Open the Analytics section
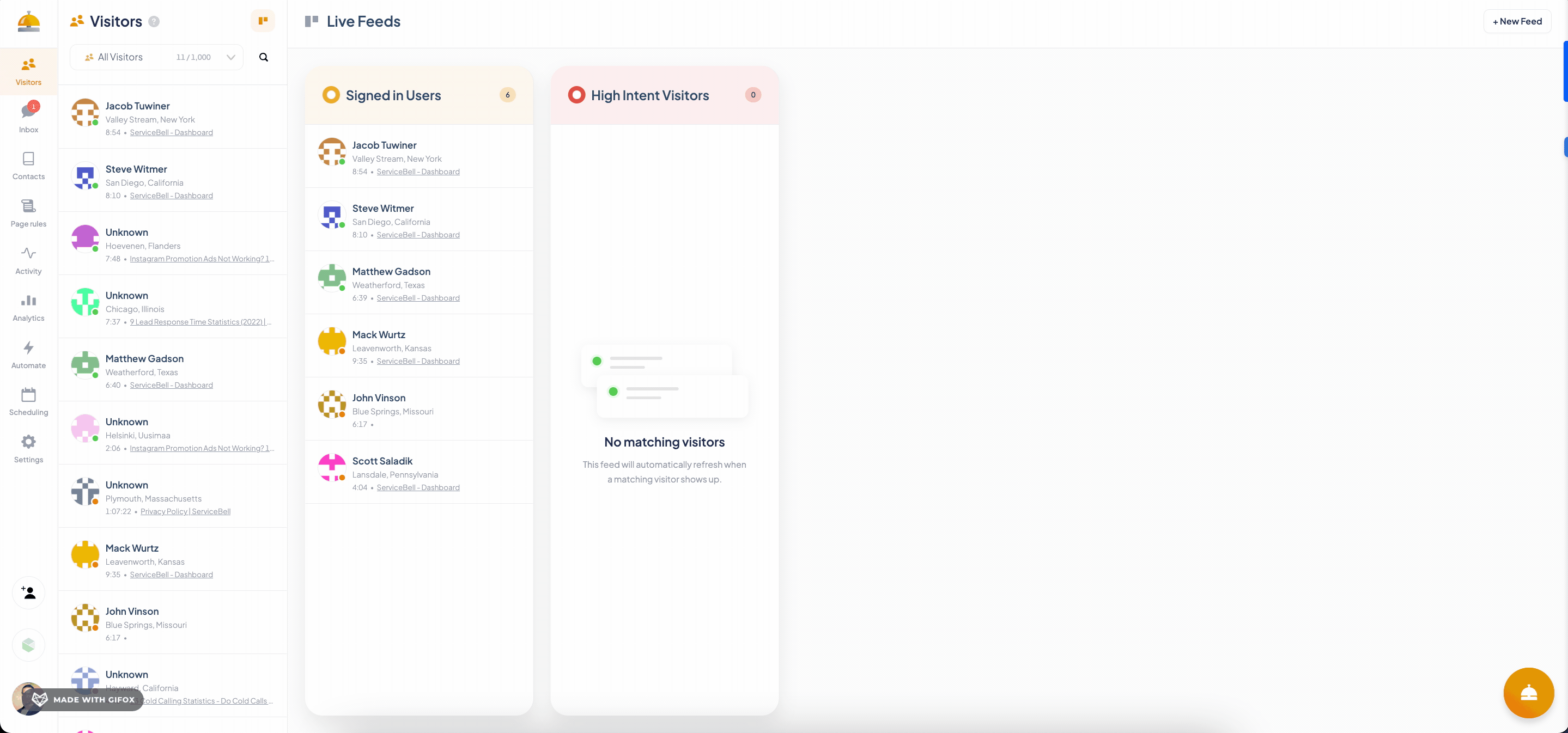 pyautogui.click(x=29, y=308)
